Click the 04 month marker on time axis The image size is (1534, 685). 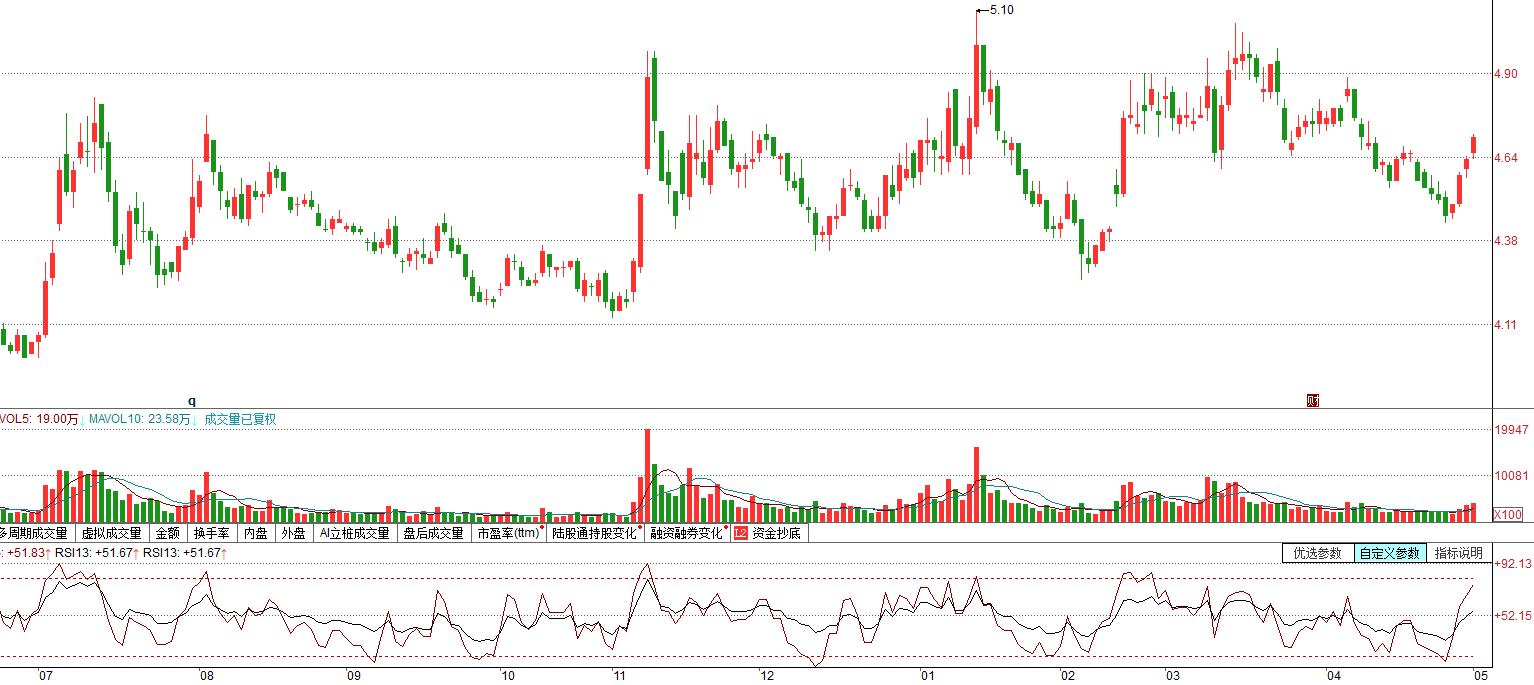(x=1333, y=676)
